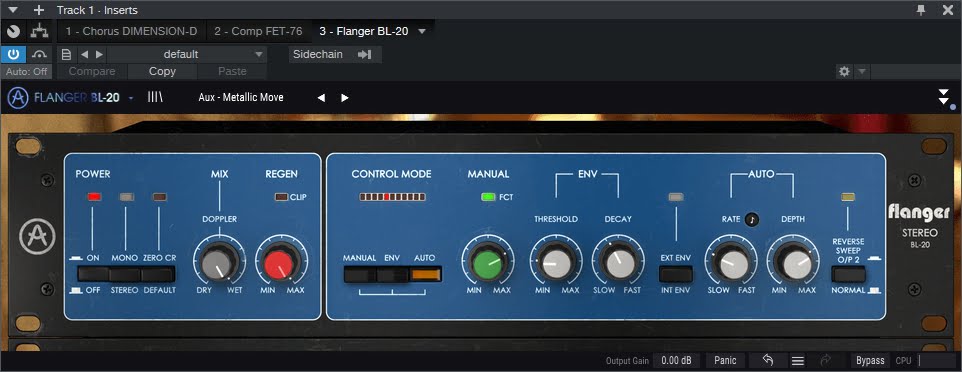Image resolution: width=962 pixels, height=372 pixels.
Task: Go to next Arturia preset
Action: pos(345,98)
